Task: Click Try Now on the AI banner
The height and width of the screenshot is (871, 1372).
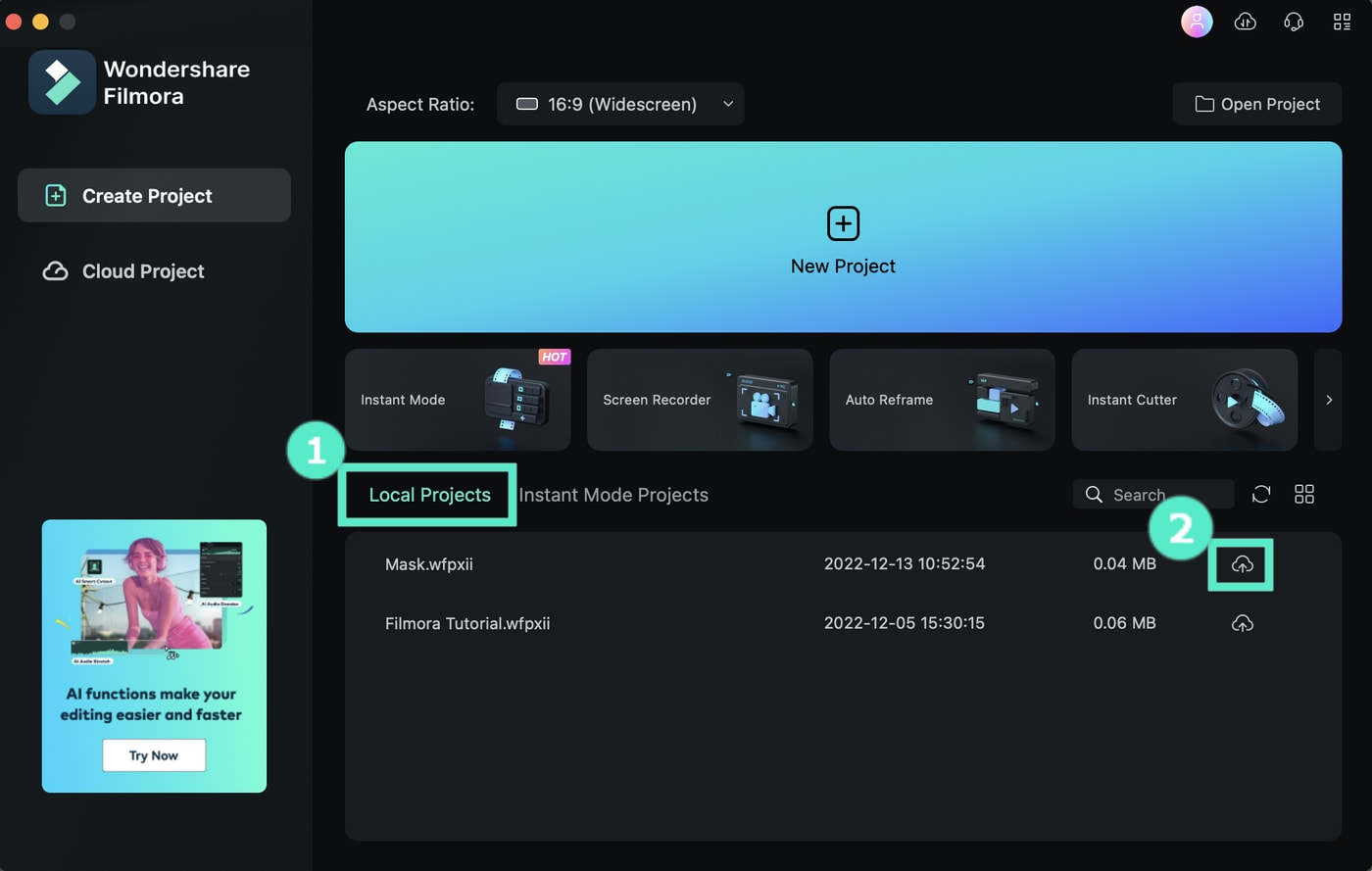Action: (x=154, y=755)
